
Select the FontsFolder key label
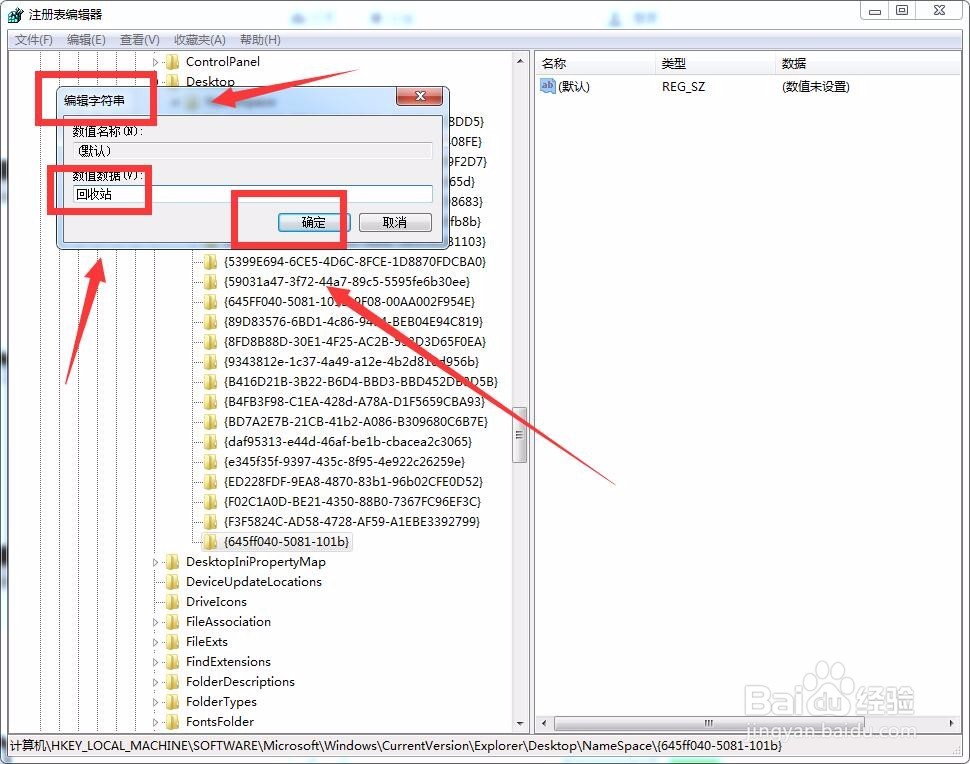coord(220,722)
